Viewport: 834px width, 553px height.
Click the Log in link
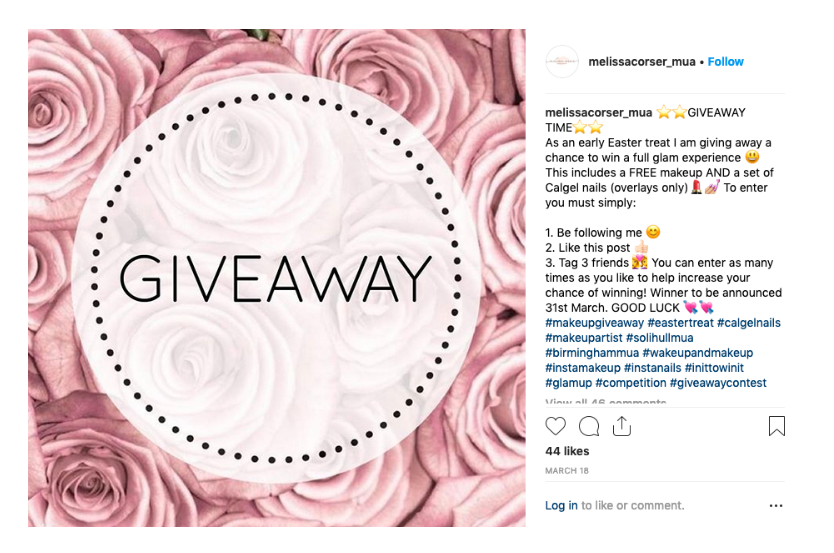pos(561,505)
